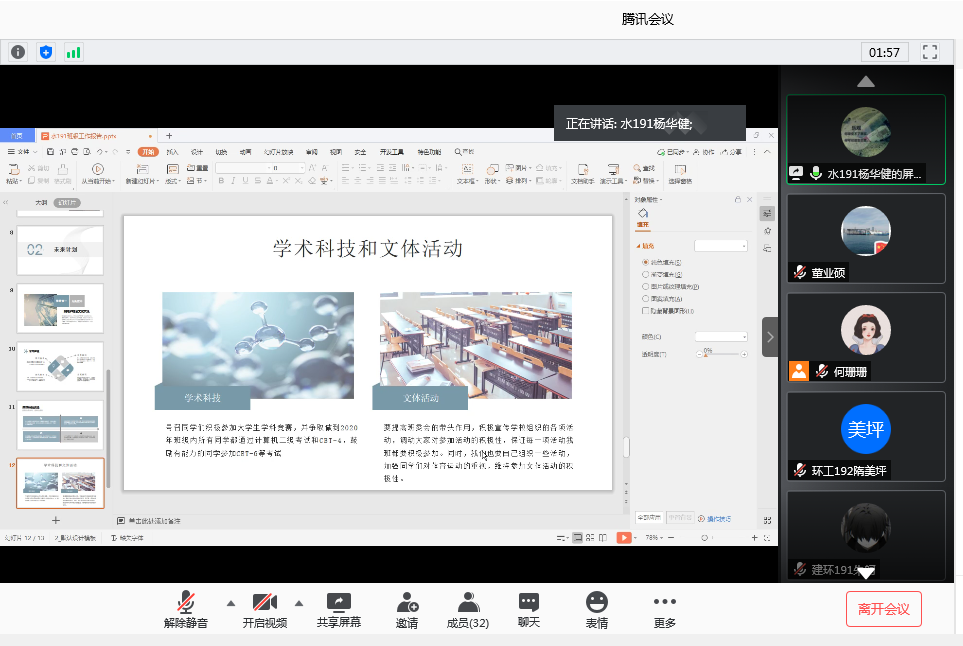Click the 邀请 invite icon

pos(407,602)
